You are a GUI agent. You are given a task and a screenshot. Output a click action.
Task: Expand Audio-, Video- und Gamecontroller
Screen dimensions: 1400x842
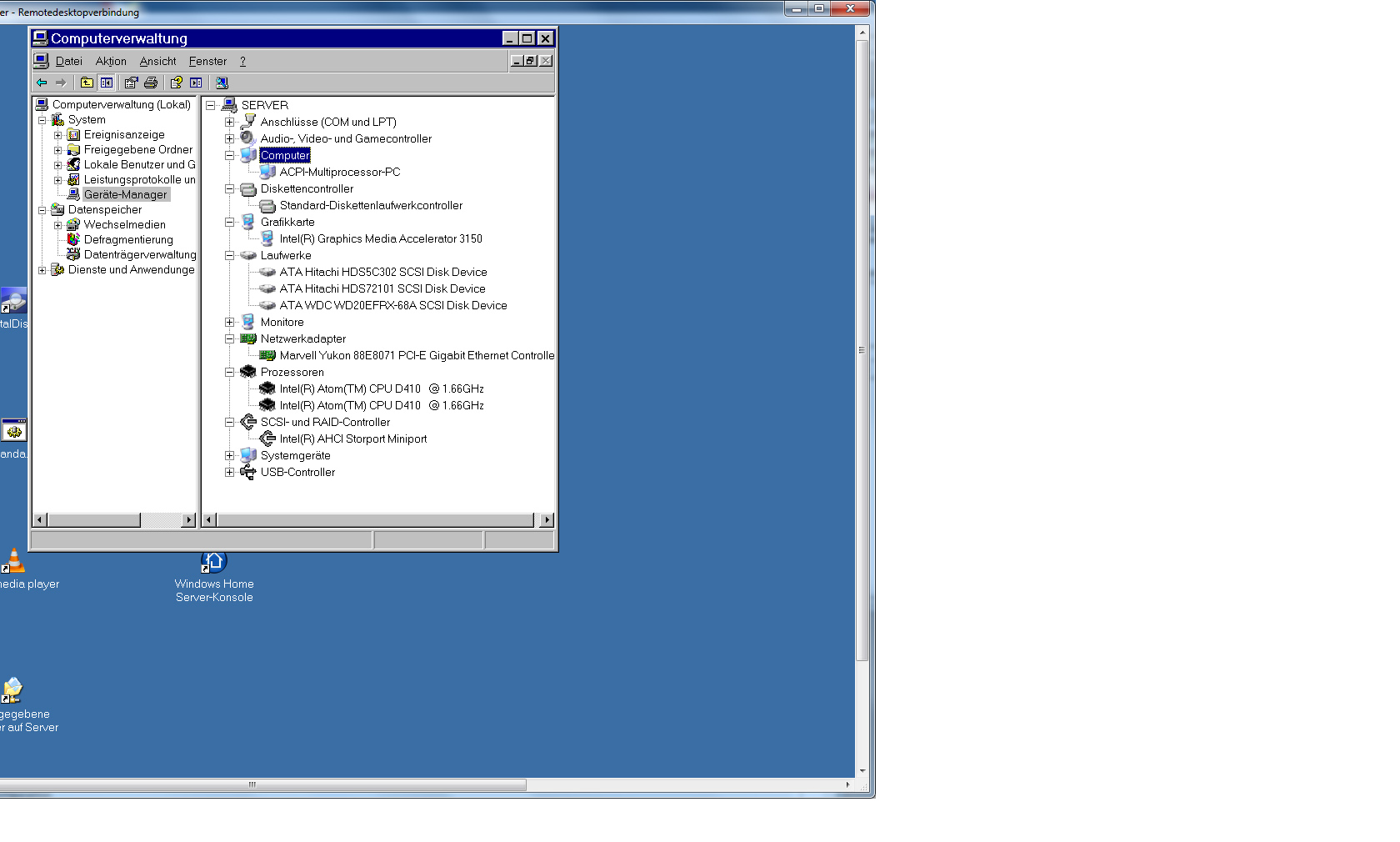229,138
